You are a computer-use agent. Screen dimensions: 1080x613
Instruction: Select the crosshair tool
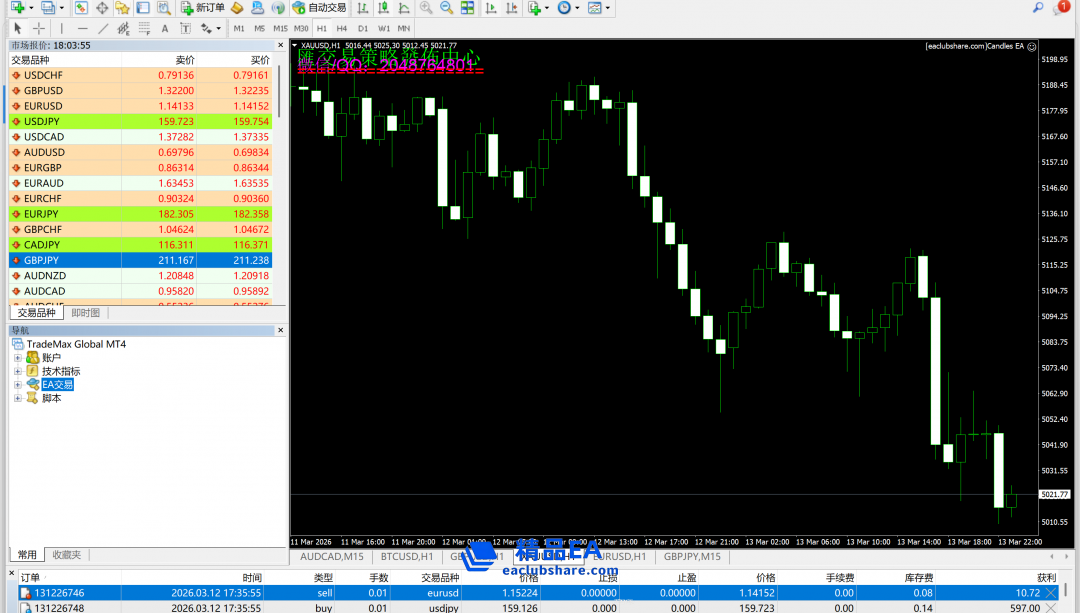(x=39, y=29)
